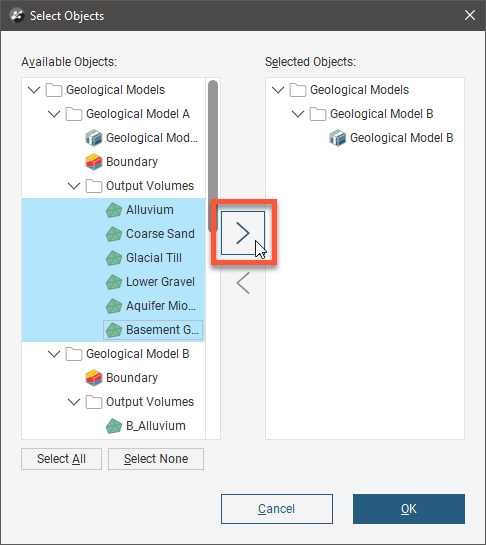The image size is (486, 545).
Task: Click the Boundary icon under Geological Model A
Action: pos(94,162)
